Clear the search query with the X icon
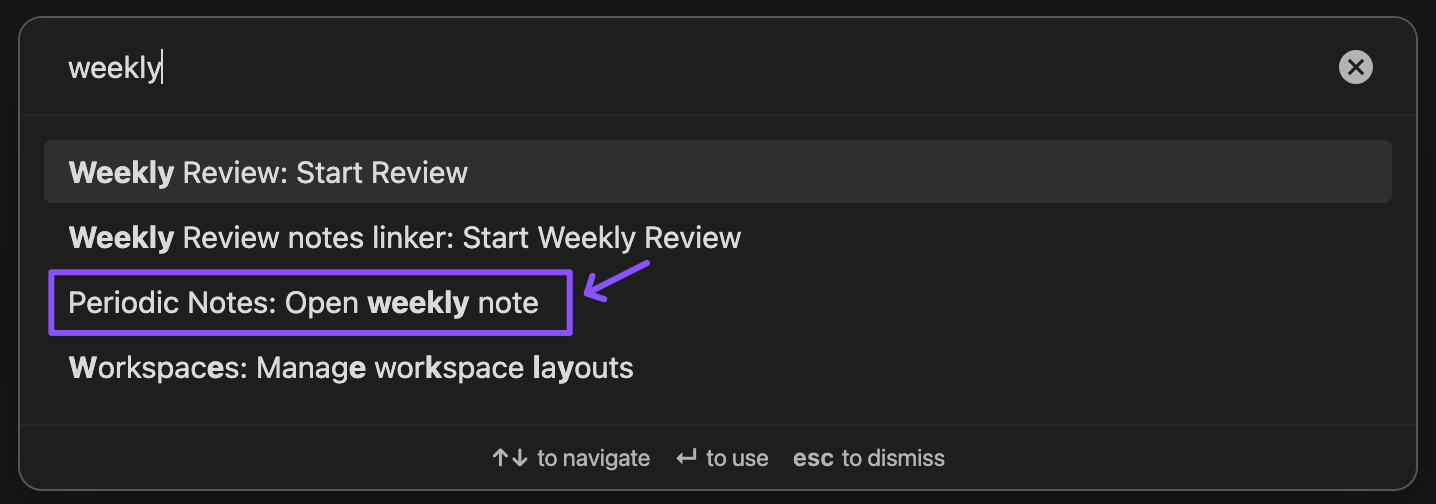The height and width of the screenshot is (504, 1436). [1355, 68]
